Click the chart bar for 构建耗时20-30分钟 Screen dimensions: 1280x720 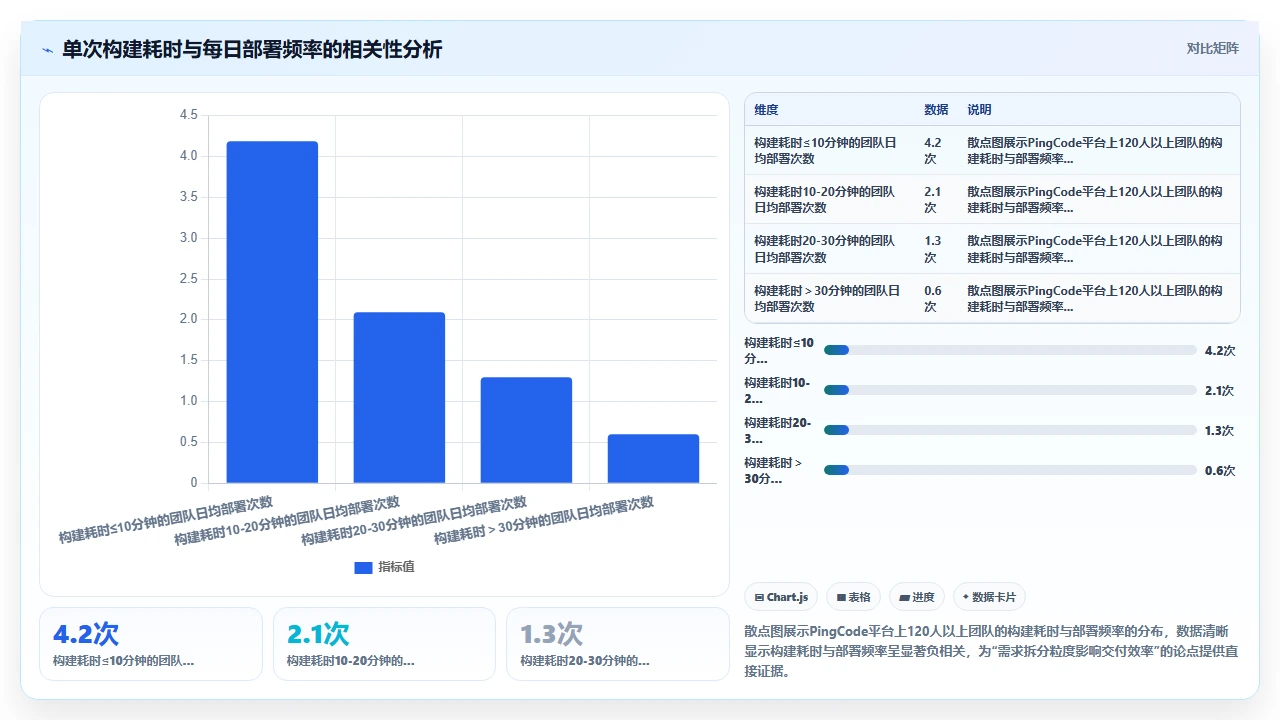point(526,430)
